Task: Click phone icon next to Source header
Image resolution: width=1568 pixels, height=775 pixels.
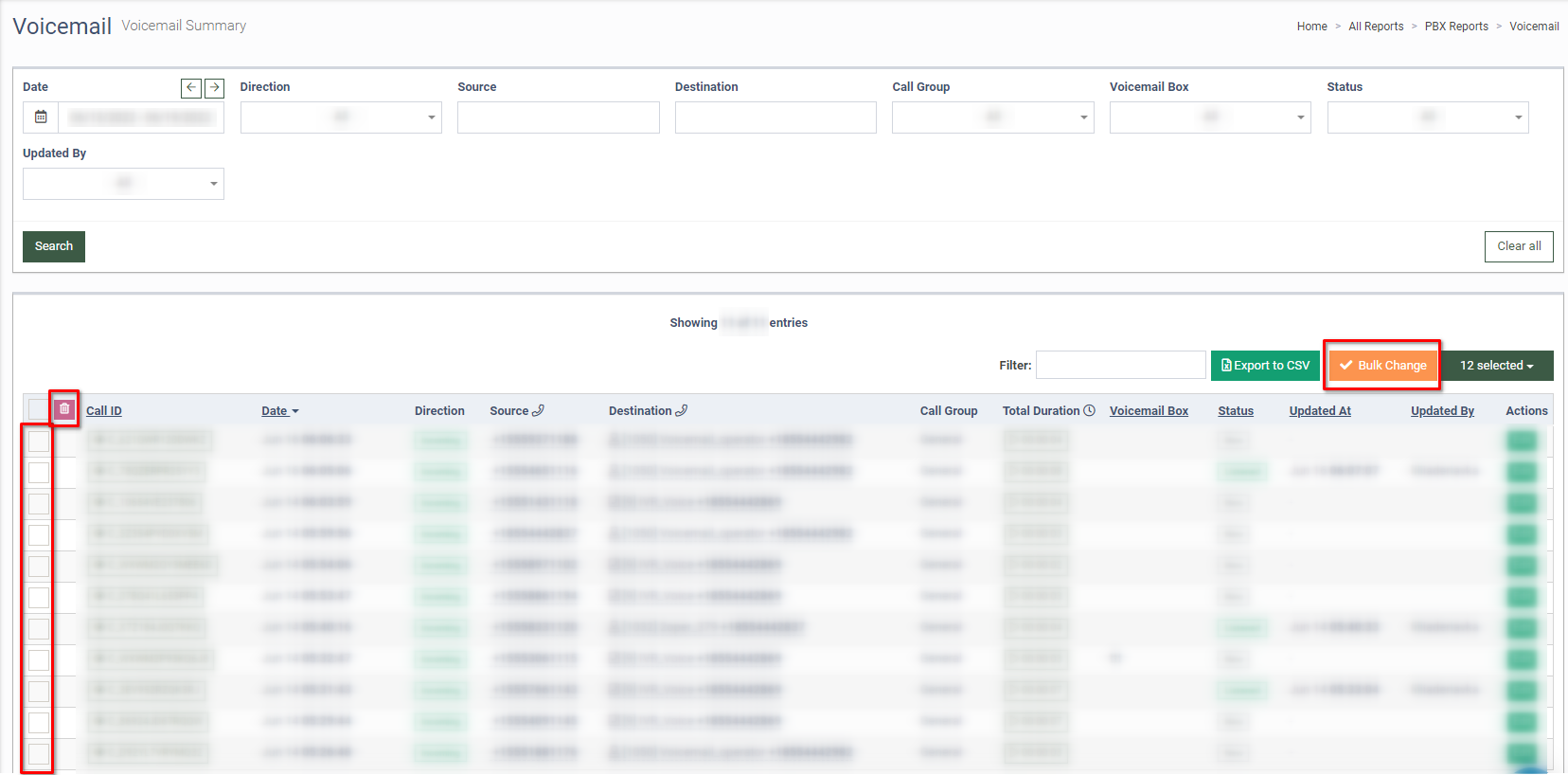Action: tap(539, 411)
